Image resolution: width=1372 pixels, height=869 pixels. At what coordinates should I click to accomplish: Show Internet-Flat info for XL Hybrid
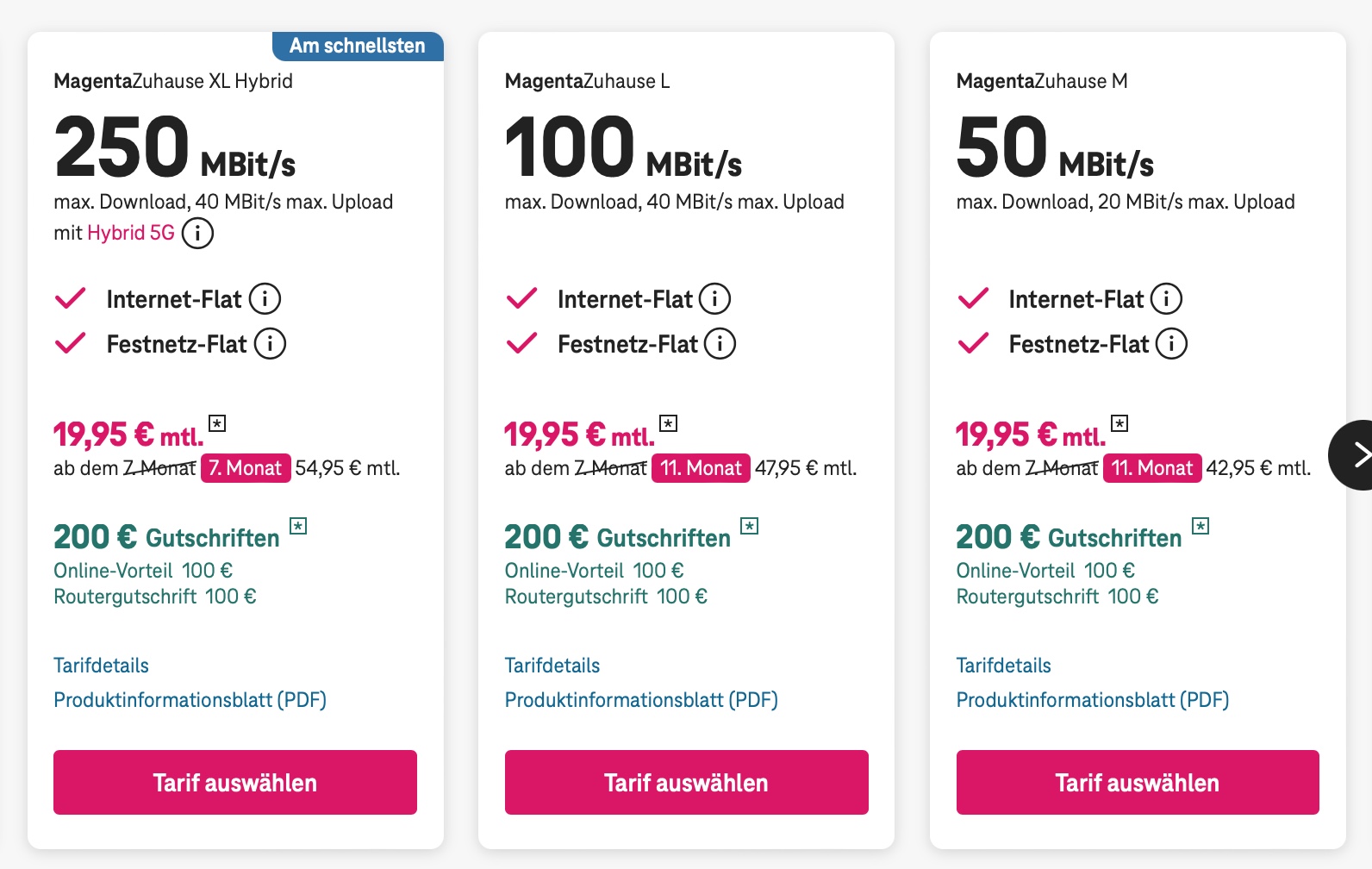click(265, 299)
